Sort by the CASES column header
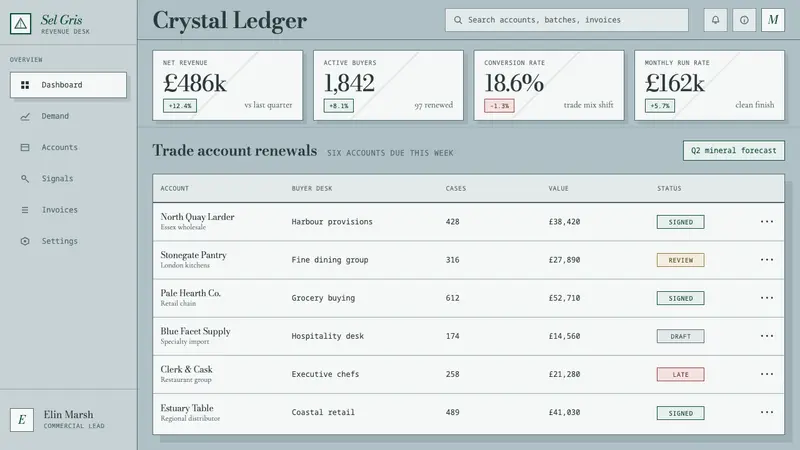This screenshot has width=800, height=450. coord(456,188)
